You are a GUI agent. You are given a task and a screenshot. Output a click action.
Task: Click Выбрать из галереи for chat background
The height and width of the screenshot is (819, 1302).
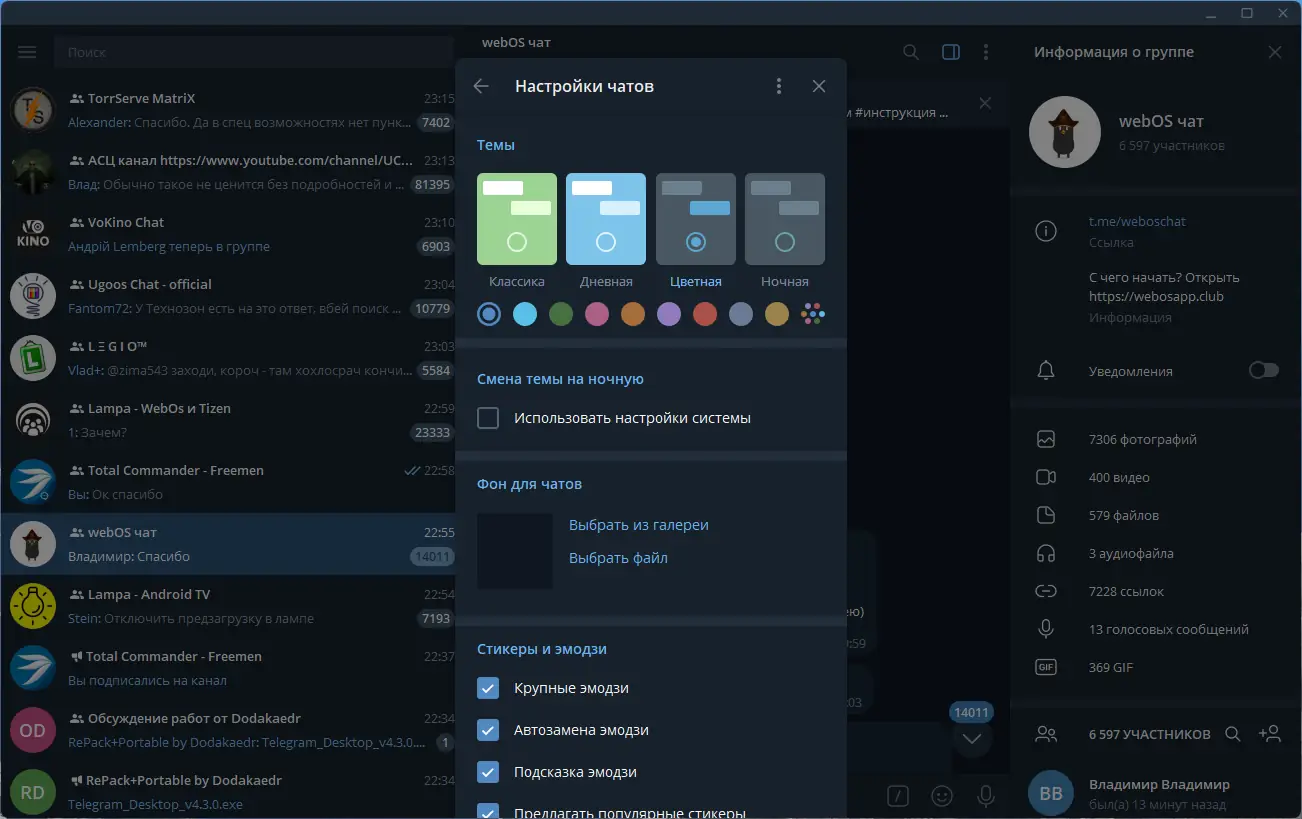[639, 524]
